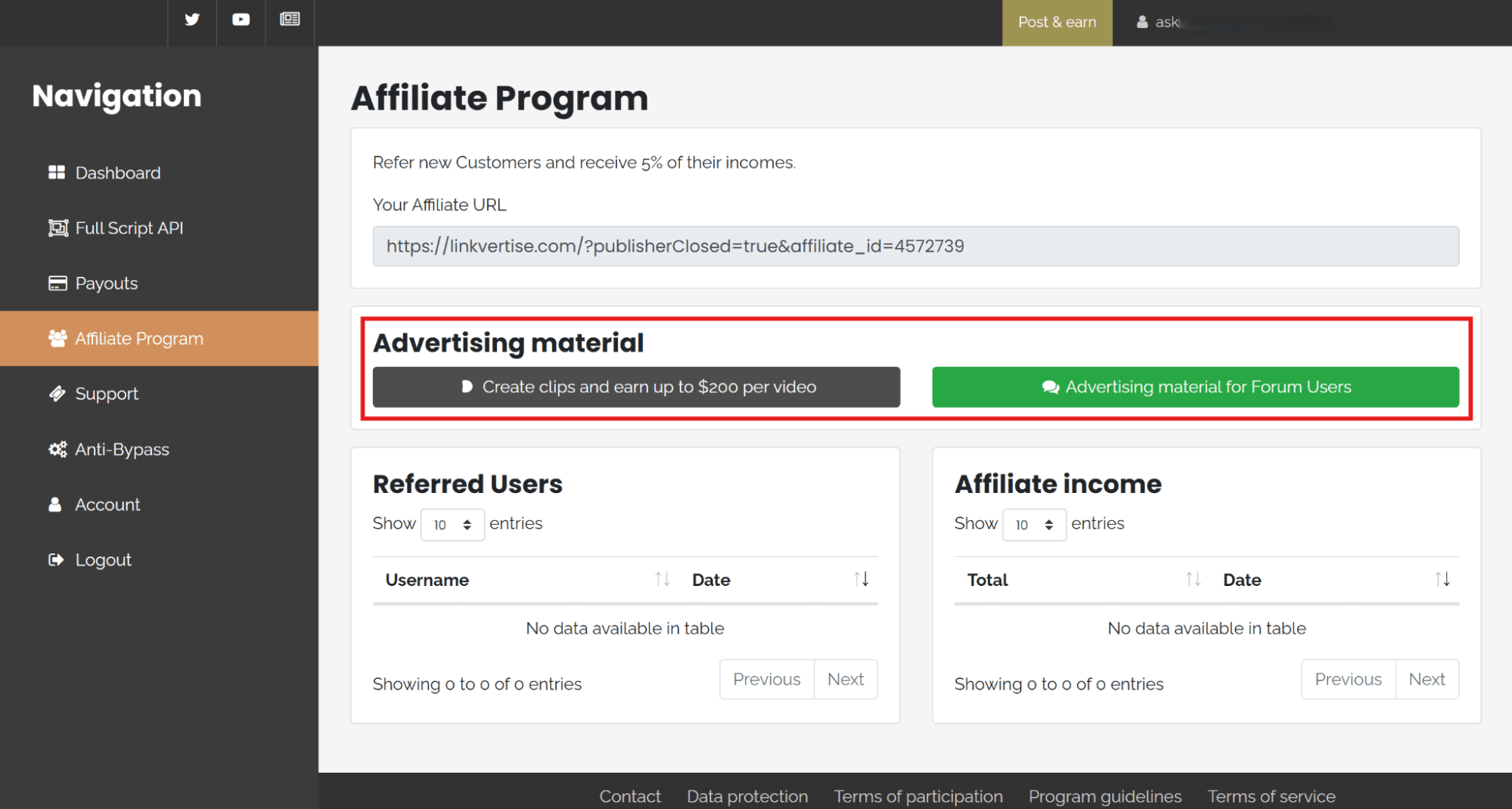Viewport: 1512px width, 809px height.
Task: Click the Affiliate URL text field
Action: click(915, 246)
